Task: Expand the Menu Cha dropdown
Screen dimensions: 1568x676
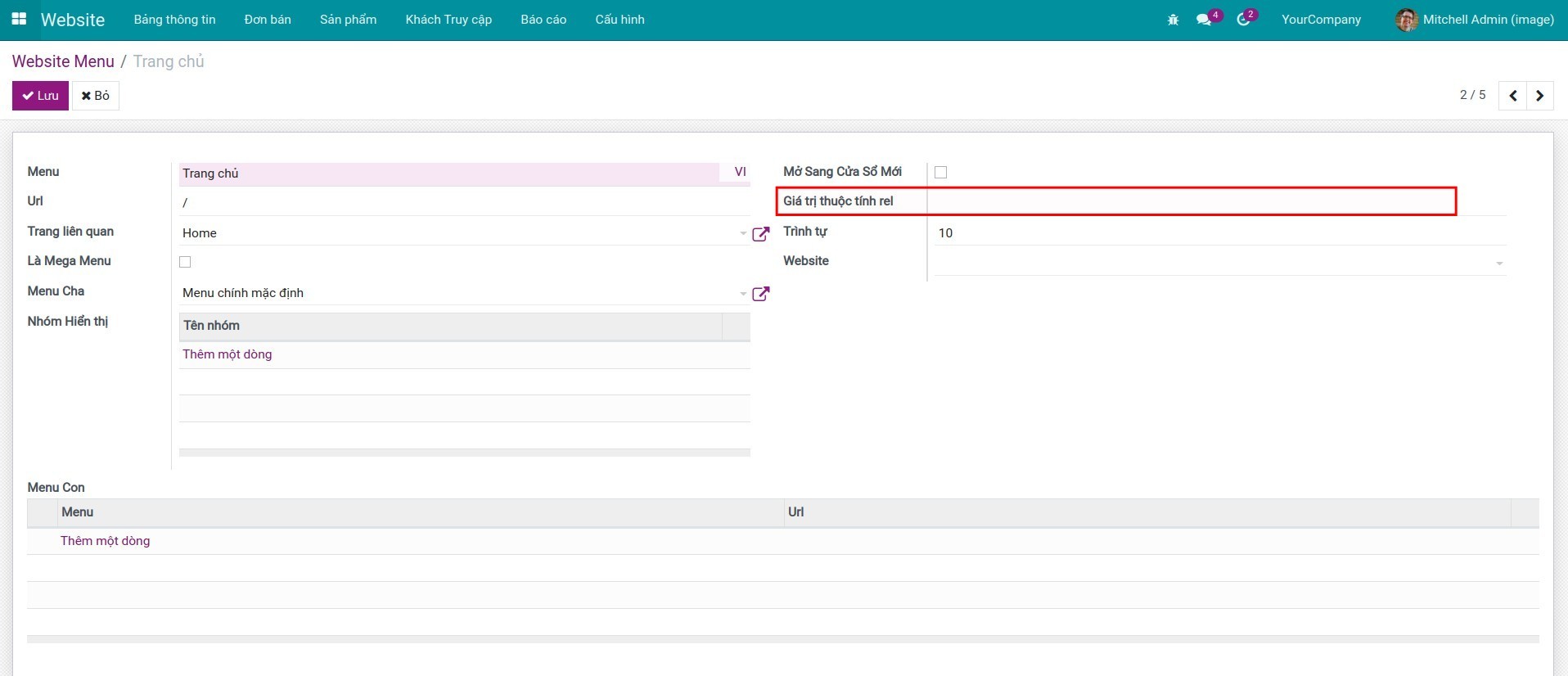Action: point(742,294)
